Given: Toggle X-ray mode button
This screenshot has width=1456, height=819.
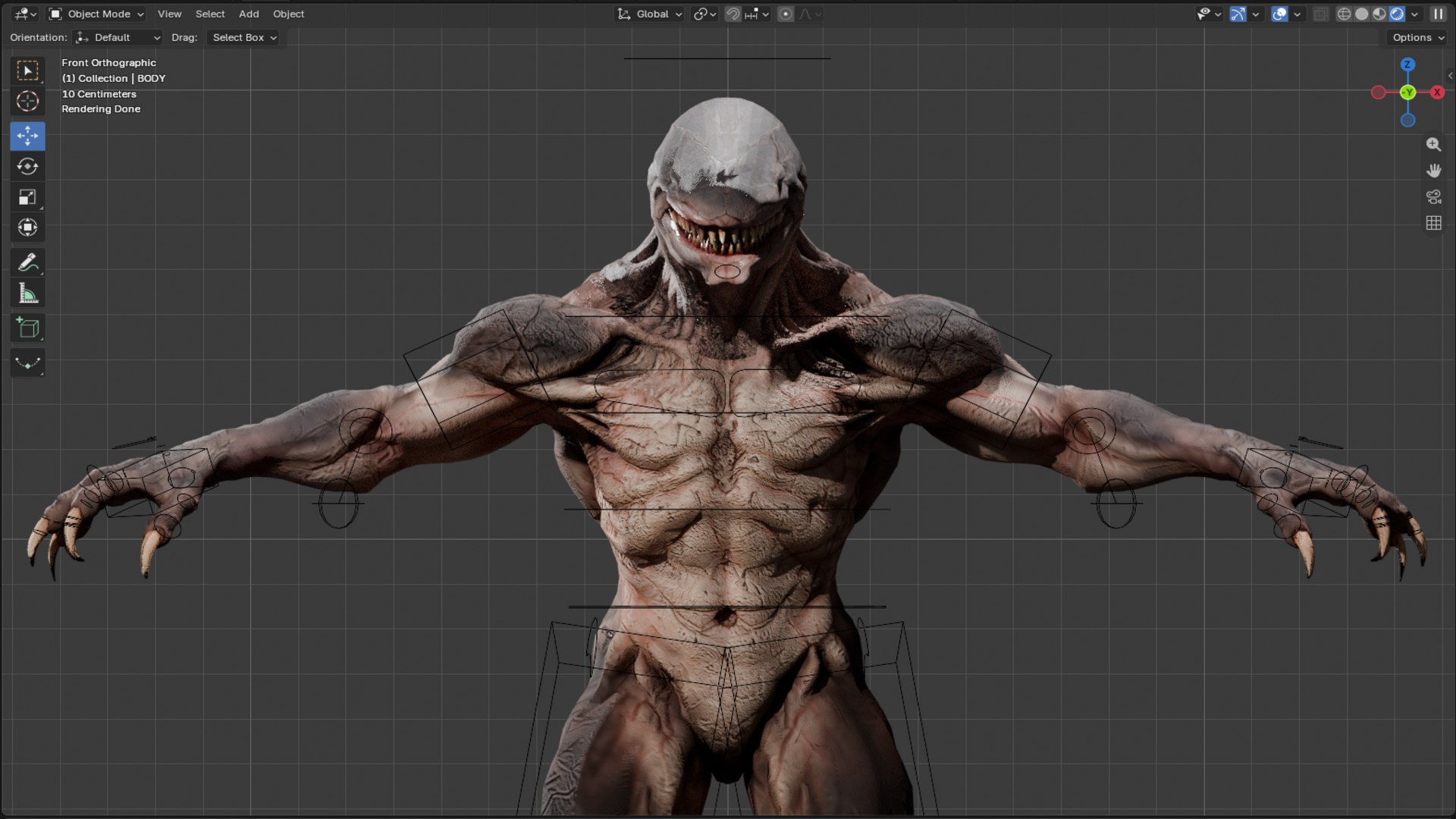Looking at the screenshot, I should click(x=1320, y=14).
